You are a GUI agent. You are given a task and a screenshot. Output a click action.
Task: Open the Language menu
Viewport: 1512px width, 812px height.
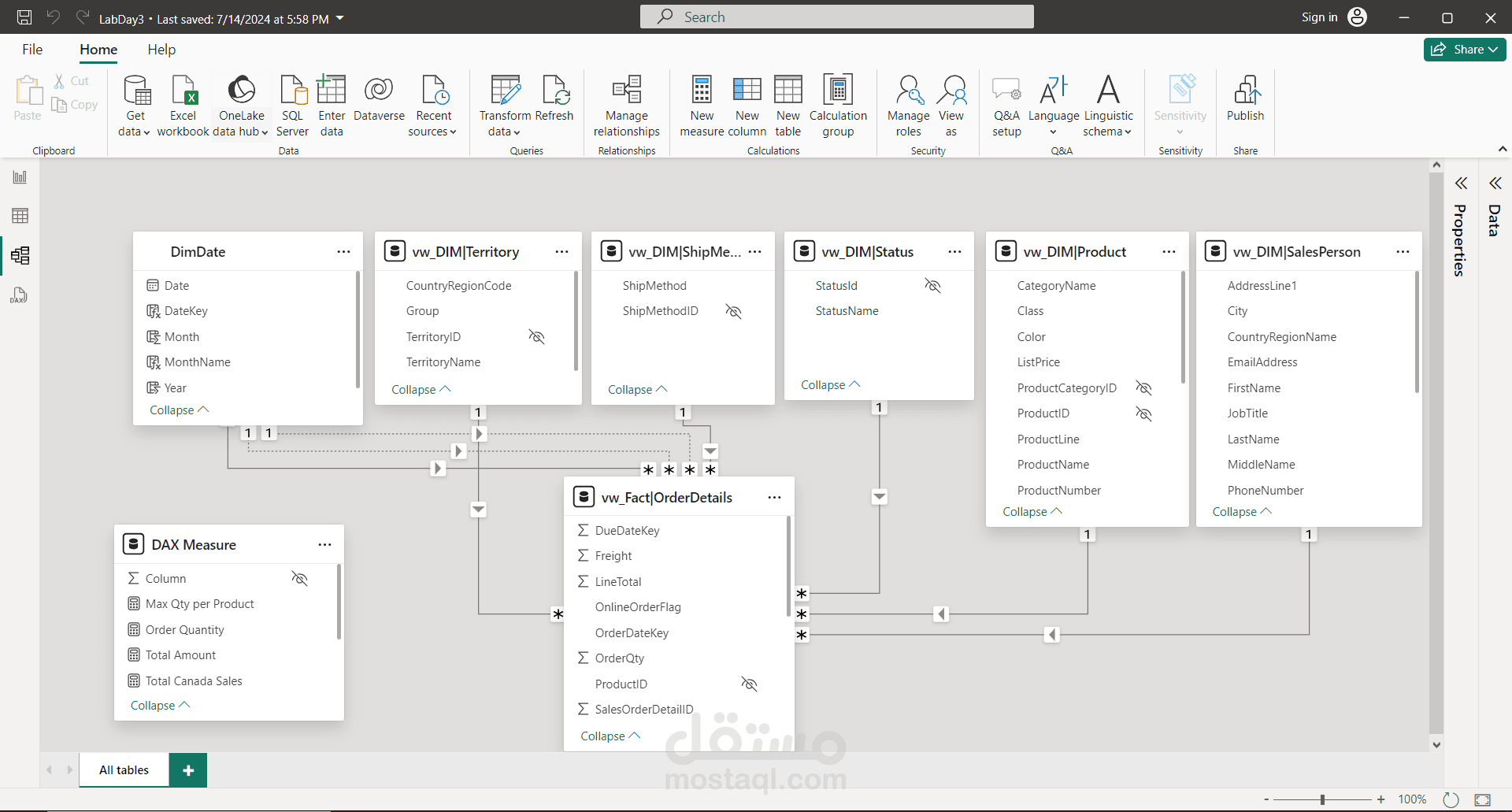click(x=1054, y=106)
